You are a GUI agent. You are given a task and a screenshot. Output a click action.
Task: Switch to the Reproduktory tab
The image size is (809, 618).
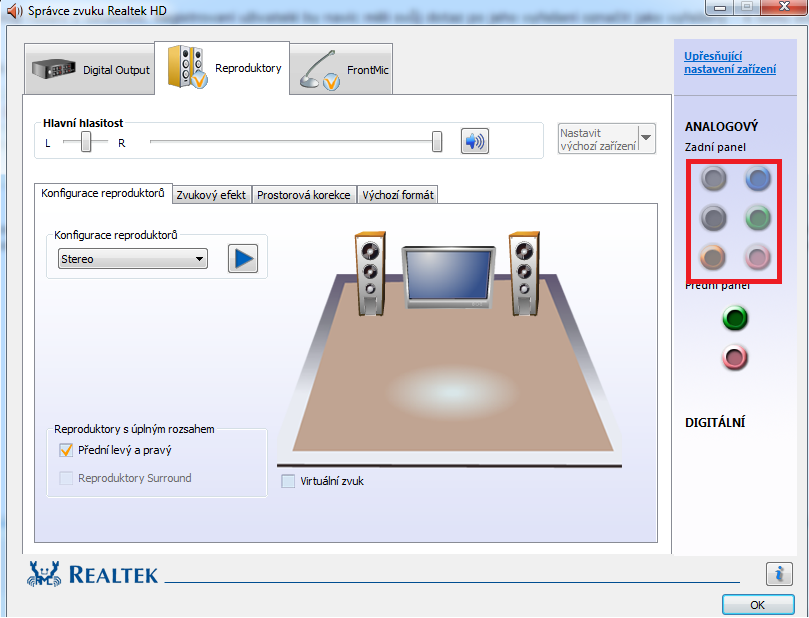pos(222,68)
